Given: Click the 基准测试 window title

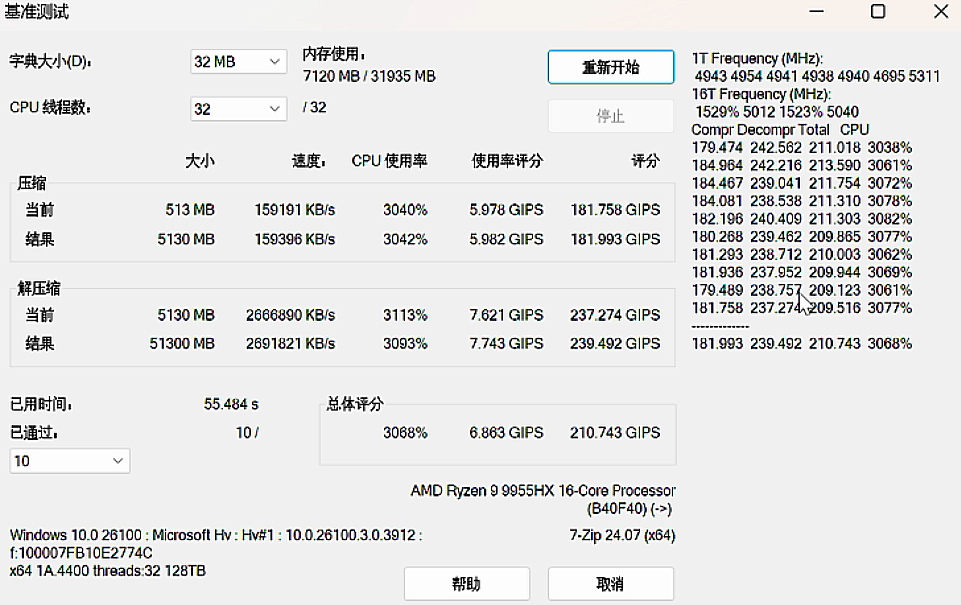Looking at the screenshot, I should pos(38,12).
